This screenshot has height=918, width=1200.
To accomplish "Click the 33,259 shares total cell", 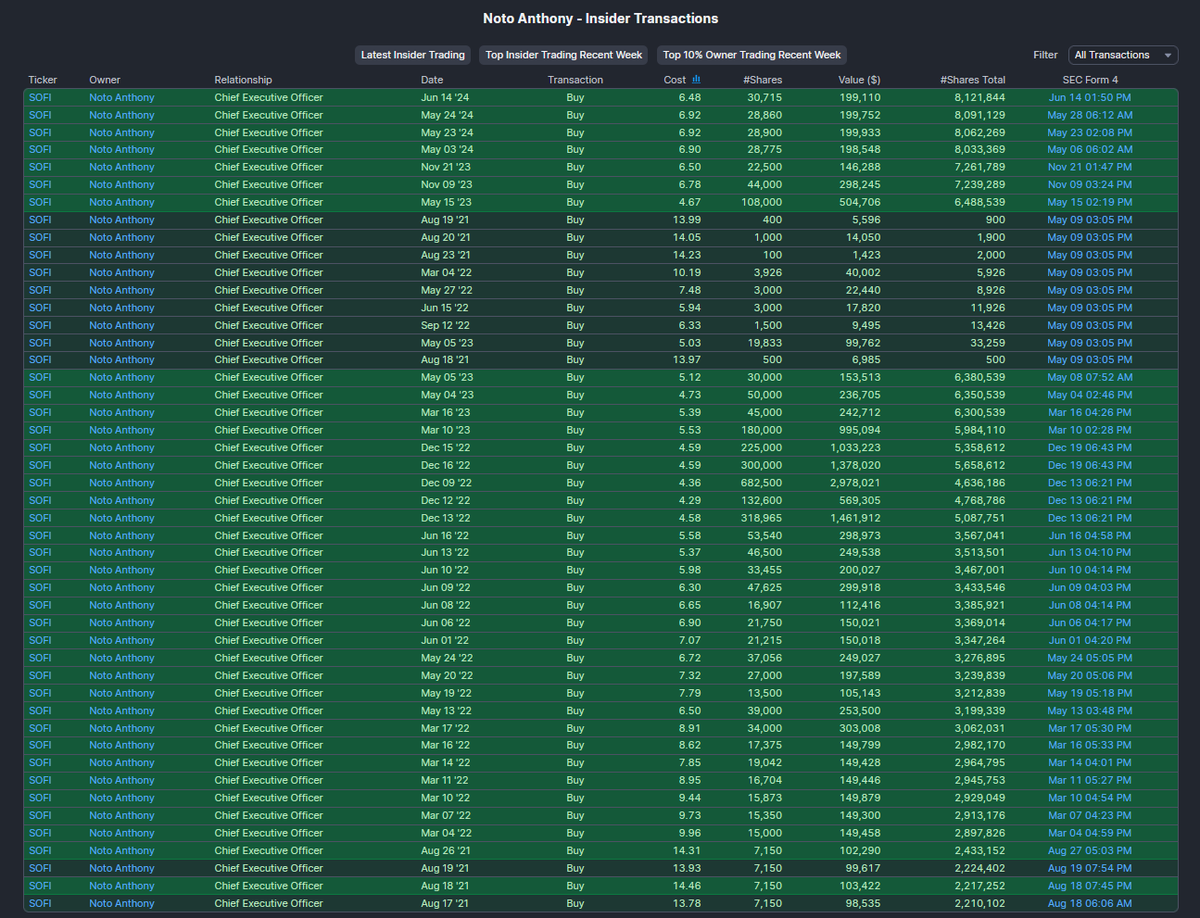I will click(x=988, y=342).
